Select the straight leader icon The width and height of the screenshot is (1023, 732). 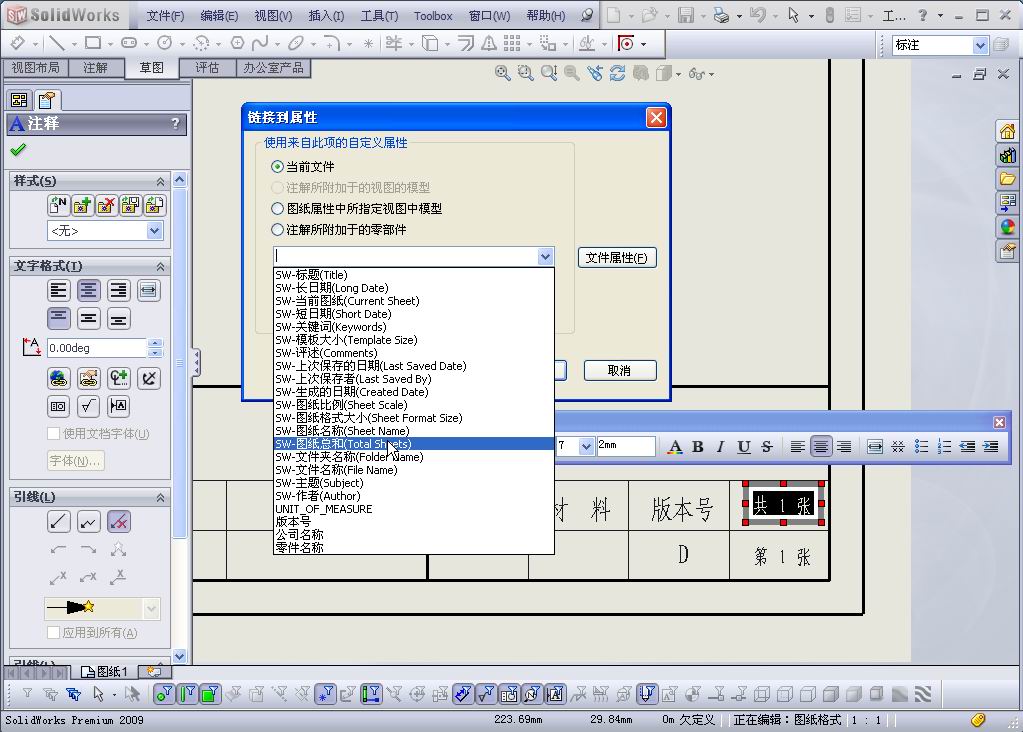click(59, 521)
